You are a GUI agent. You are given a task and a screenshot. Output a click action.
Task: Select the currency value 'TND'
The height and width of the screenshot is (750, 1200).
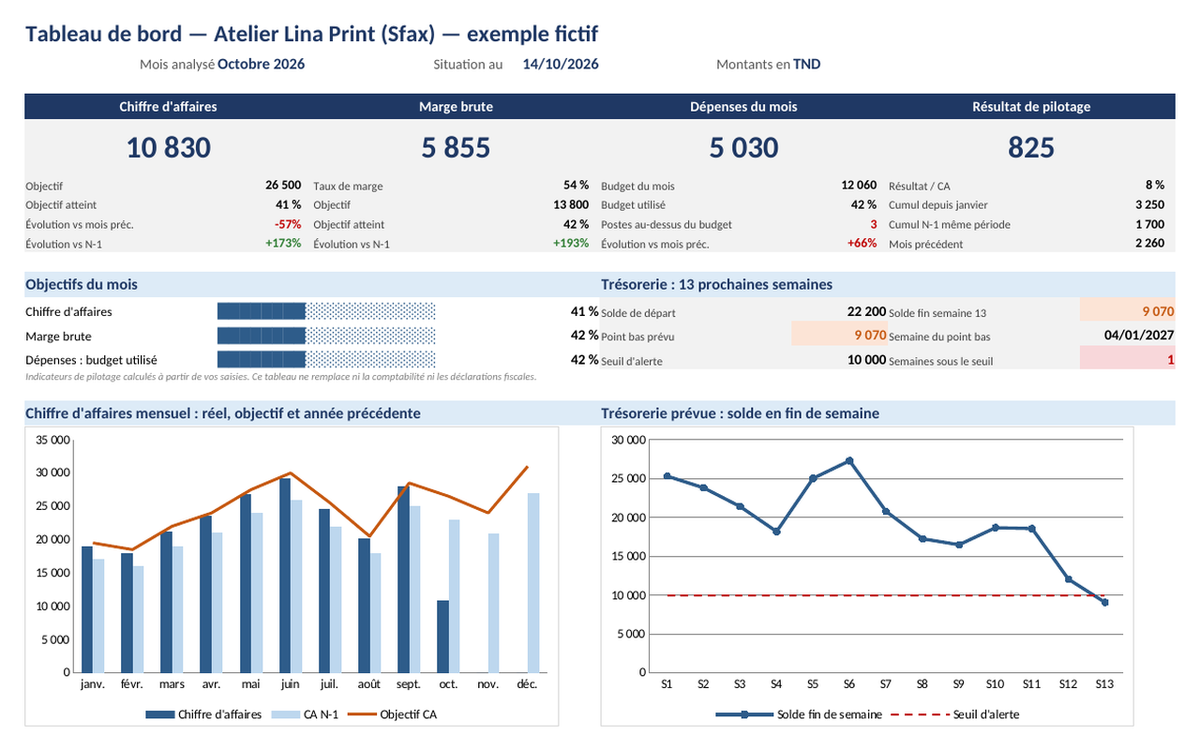click(x=807, y=64)
